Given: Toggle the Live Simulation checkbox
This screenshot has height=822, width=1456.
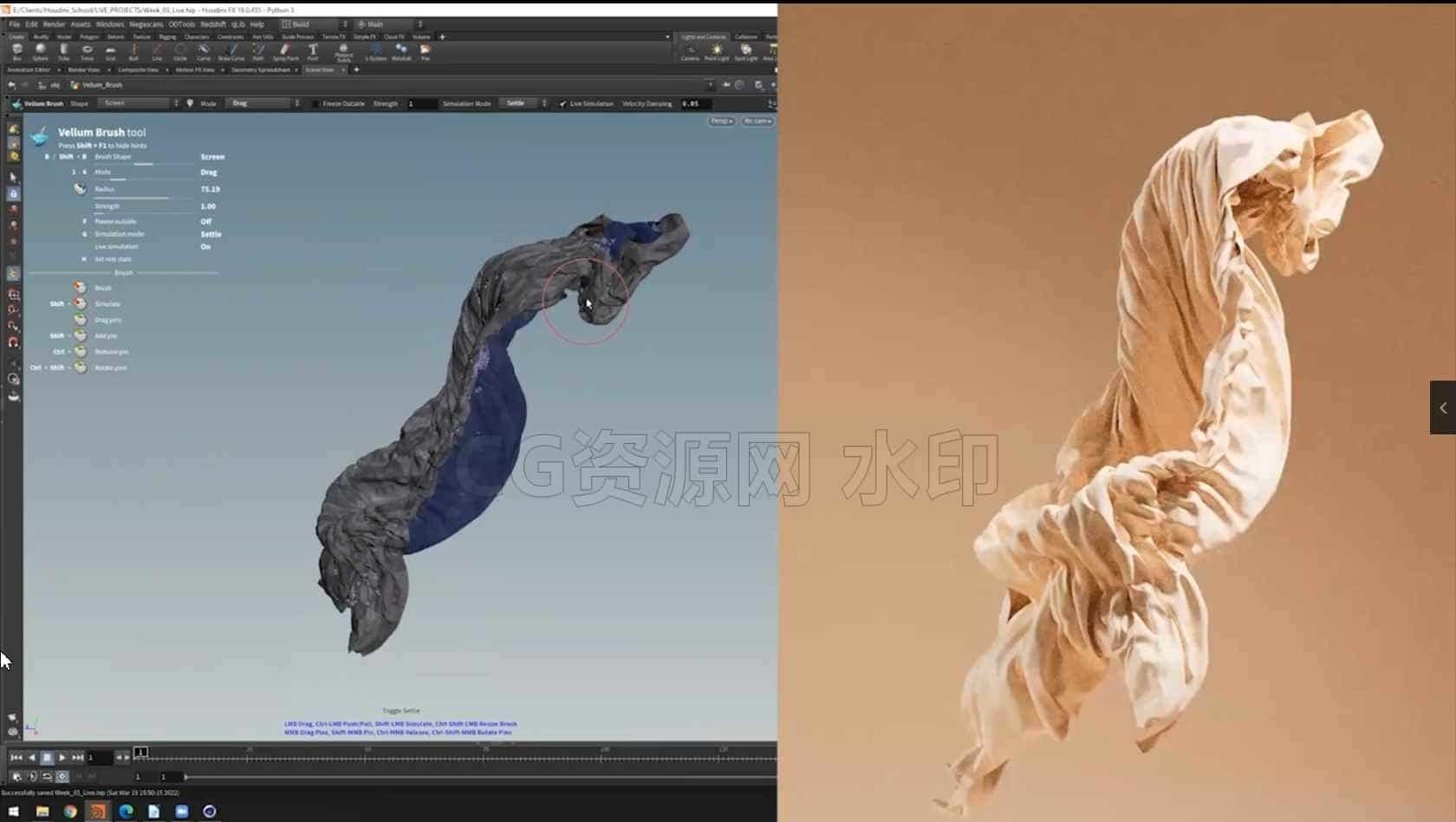Looking at the screenshot, I should (563, 103).
